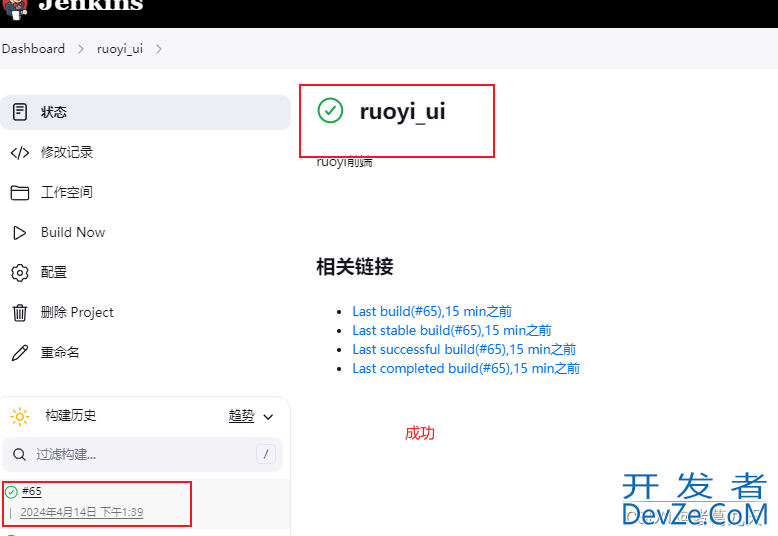778x536 pixels.
Task: Expand the chevron after Dashboard breadcrumb
Action: [81, 49]
